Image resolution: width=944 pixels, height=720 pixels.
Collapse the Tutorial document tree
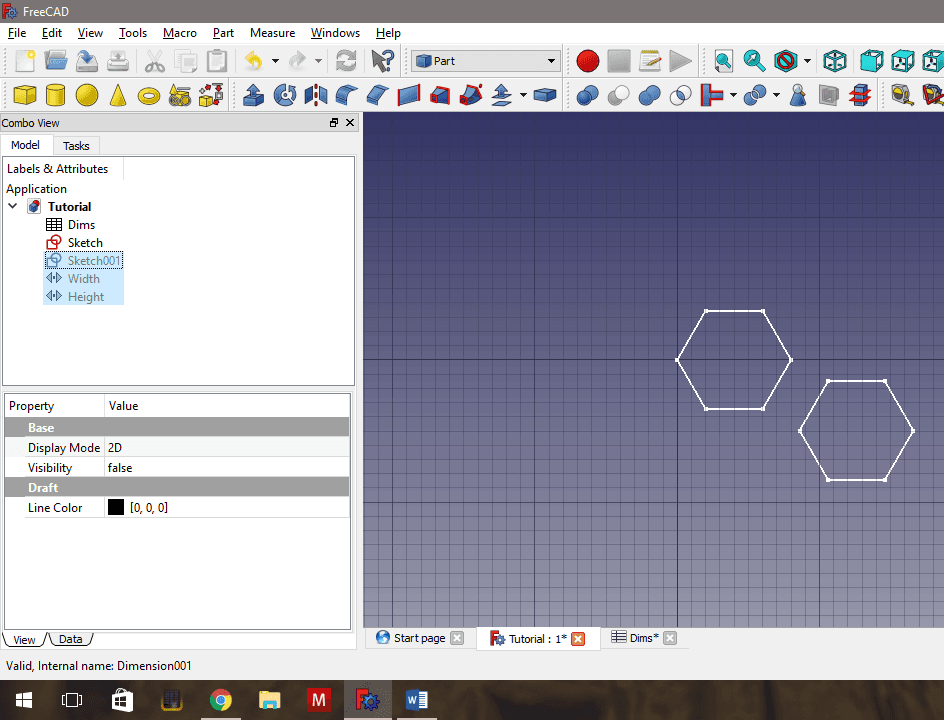[13, 206]
